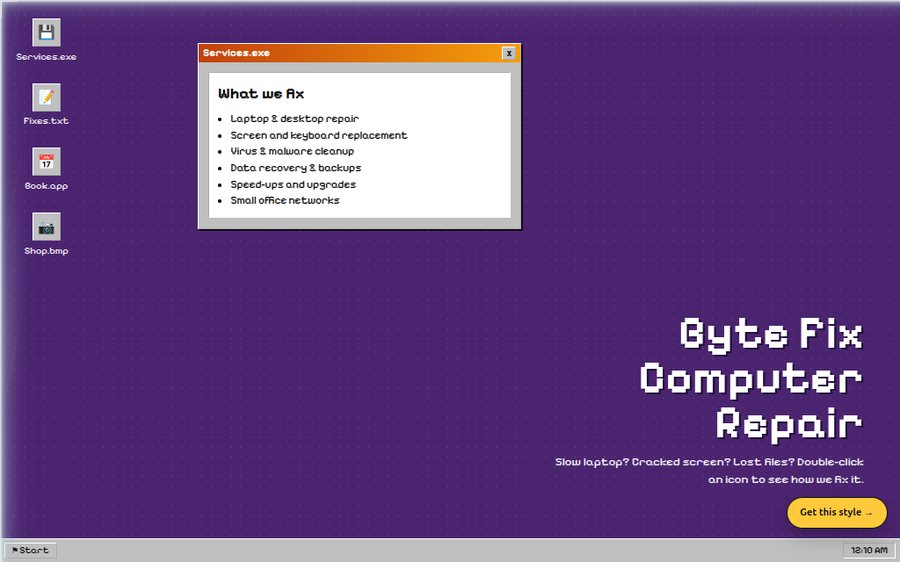Click the Services.exe window title bar
The width and height of the screenshot is (900, 562).
359,53
